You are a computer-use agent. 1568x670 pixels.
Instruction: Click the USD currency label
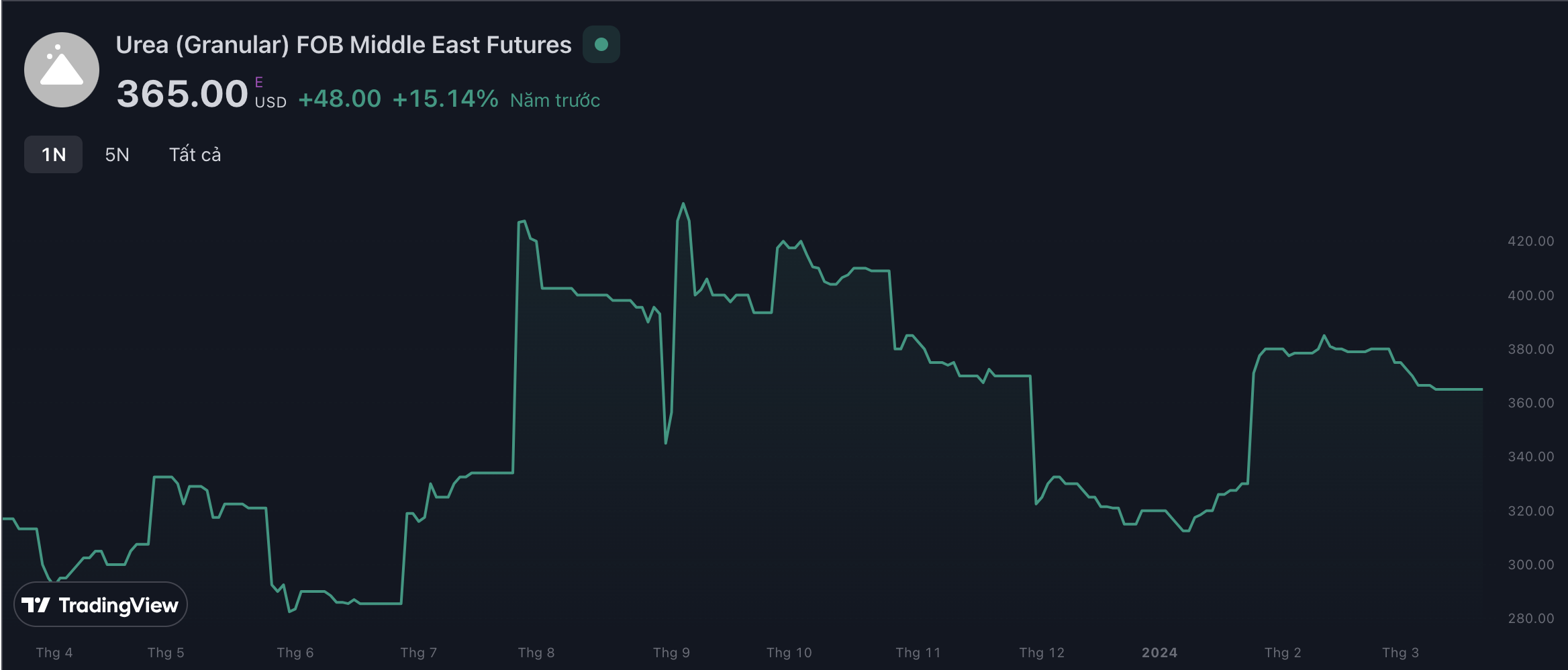click(x=271, y=103)
